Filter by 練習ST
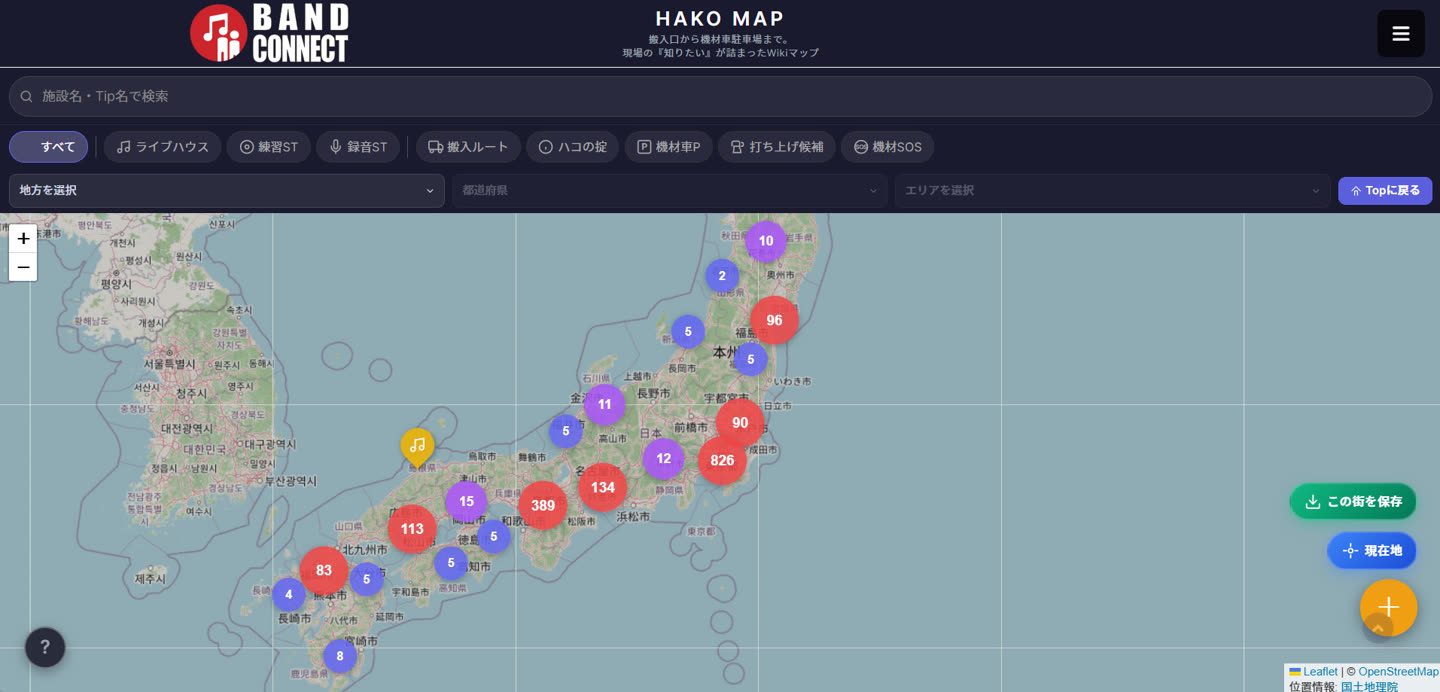Viewport: 1440px width, 692px height. (x=269, y=147)
